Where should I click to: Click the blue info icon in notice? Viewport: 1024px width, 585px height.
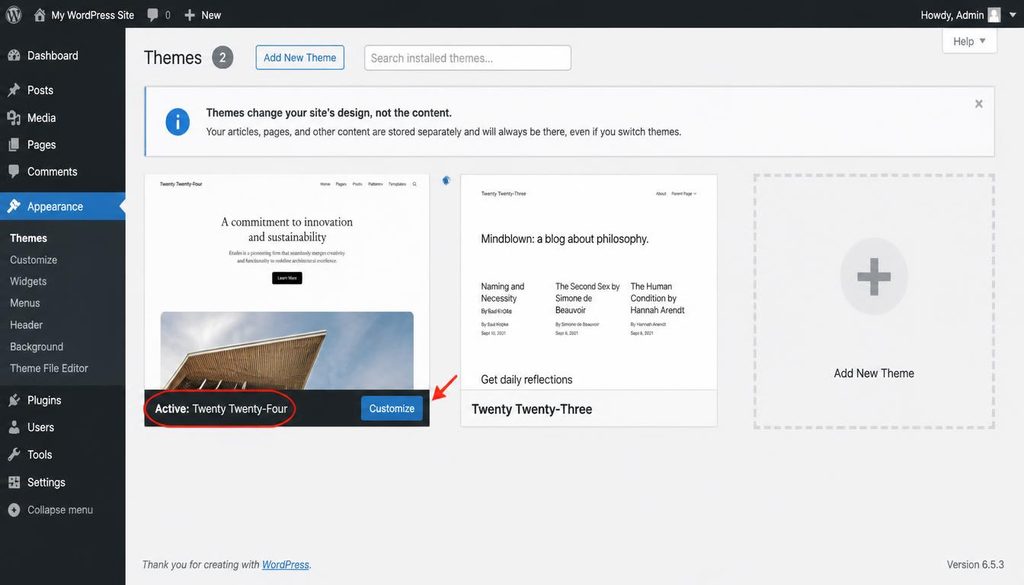click(x=177, y=122)
